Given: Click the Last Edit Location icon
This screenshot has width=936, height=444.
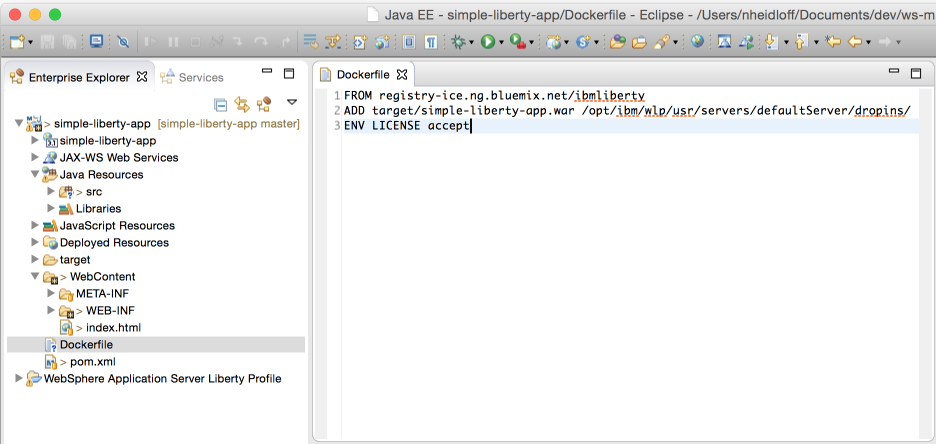Looking at the screenshot, I should [833, 42].
